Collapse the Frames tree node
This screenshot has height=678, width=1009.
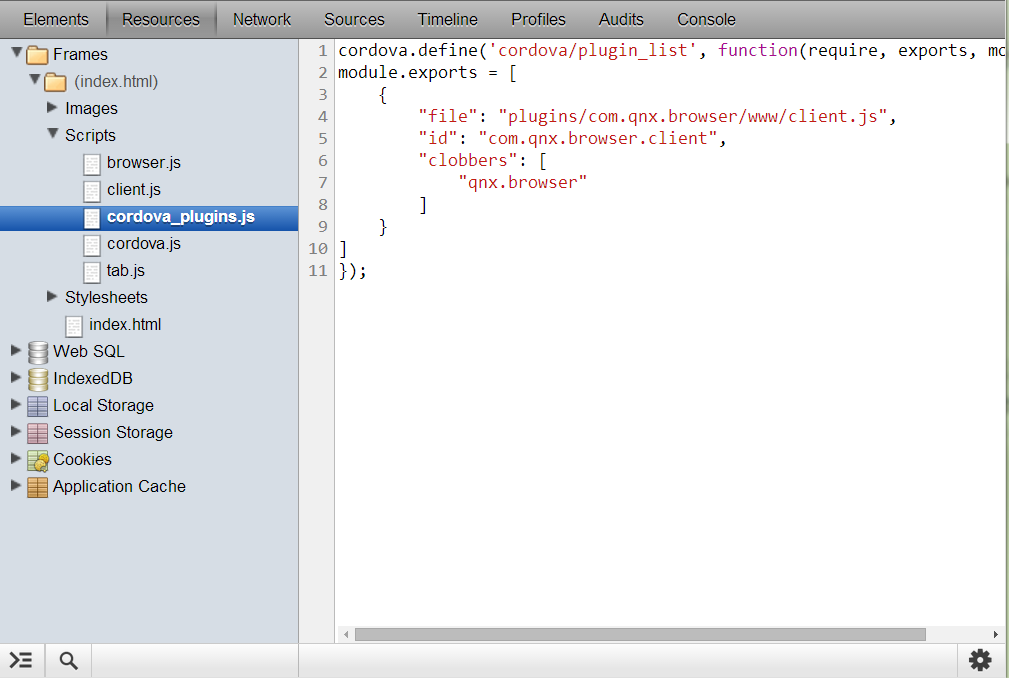coord(16,53)
